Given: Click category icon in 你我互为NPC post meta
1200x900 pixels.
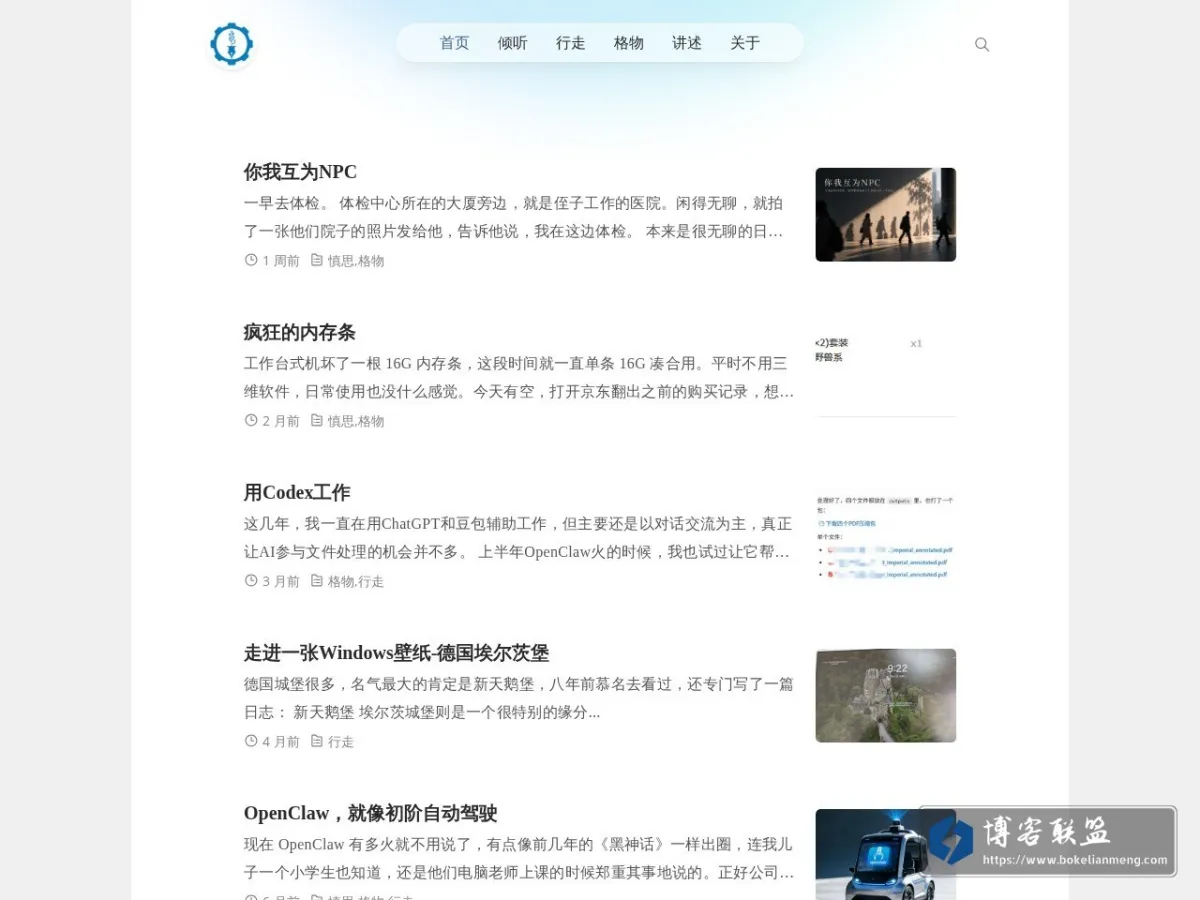Looking at the screenshot, I should point(316,260).
